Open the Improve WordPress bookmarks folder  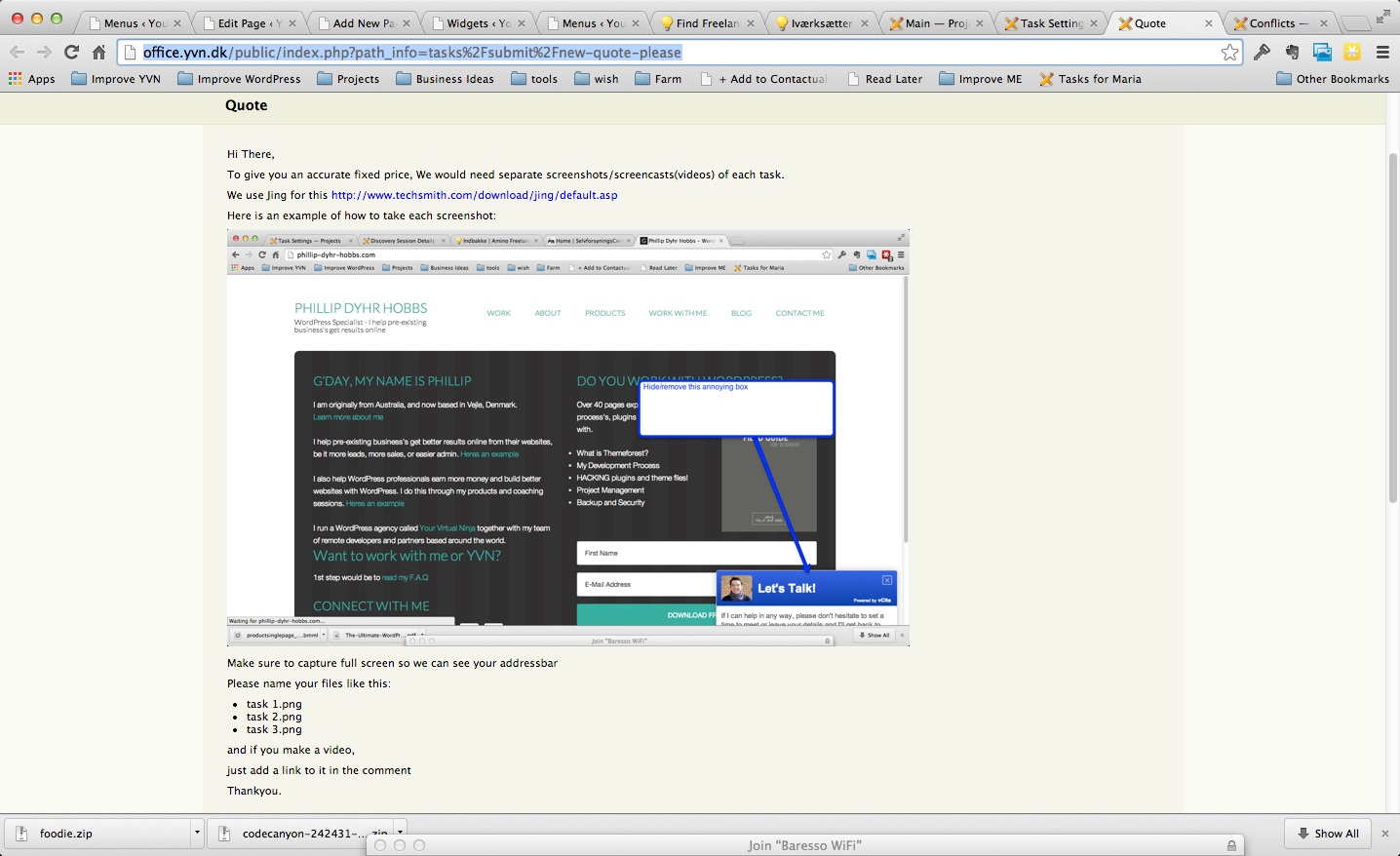pyautogui.click(x=240, y=79)
